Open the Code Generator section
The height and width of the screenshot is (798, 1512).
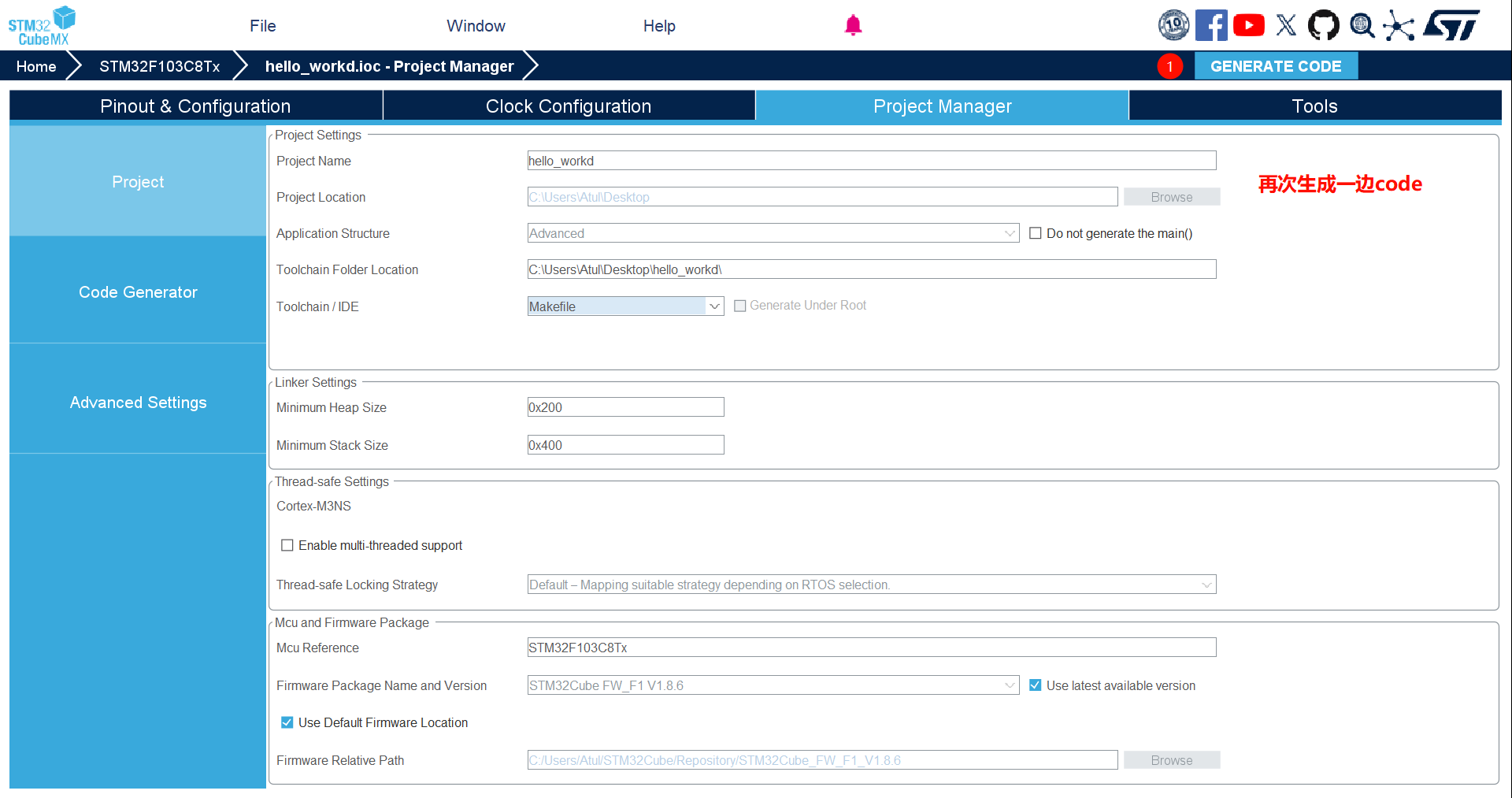click(x=138, y=292)
